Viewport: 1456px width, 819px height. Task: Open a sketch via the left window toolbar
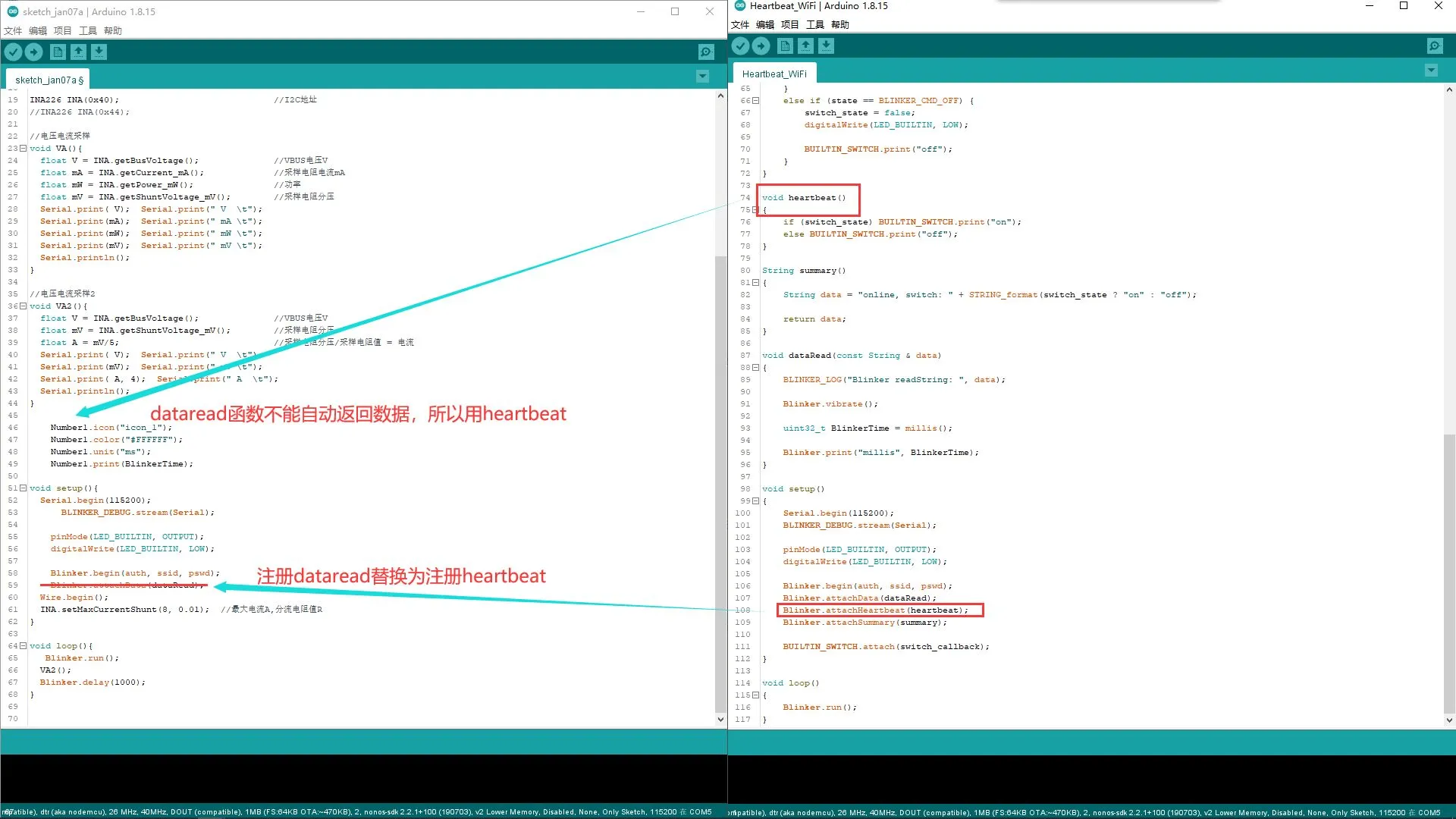tap(79, 52)
